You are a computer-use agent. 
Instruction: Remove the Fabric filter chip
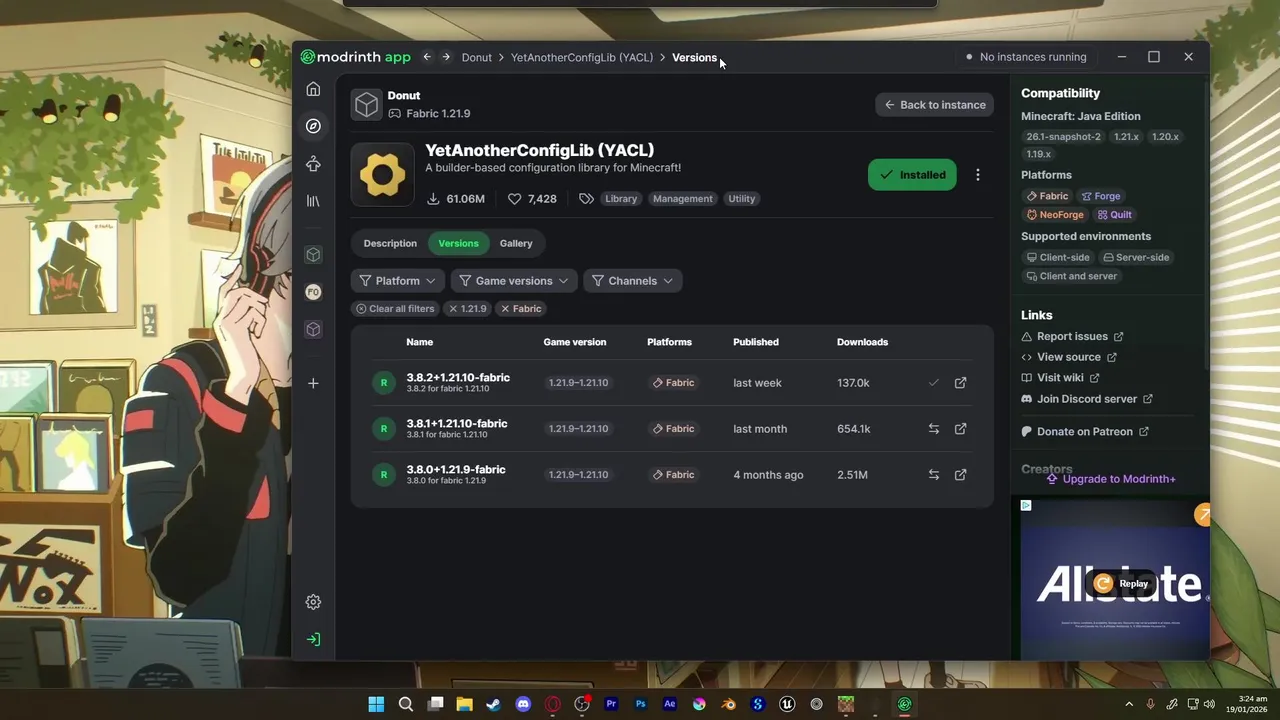(521, 309)
